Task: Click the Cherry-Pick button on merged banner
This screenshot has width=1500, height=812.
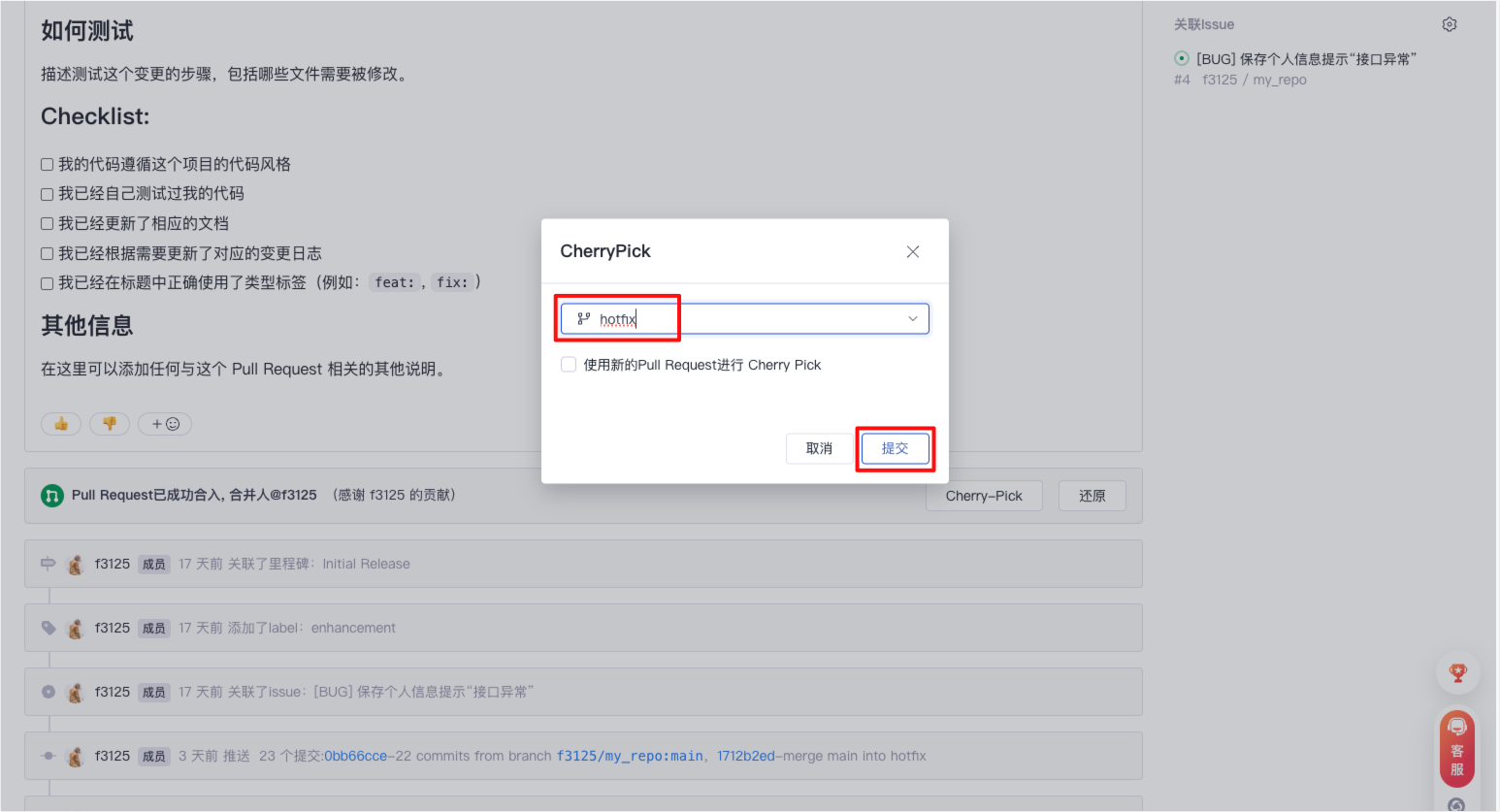Action: tap(983, 496)
